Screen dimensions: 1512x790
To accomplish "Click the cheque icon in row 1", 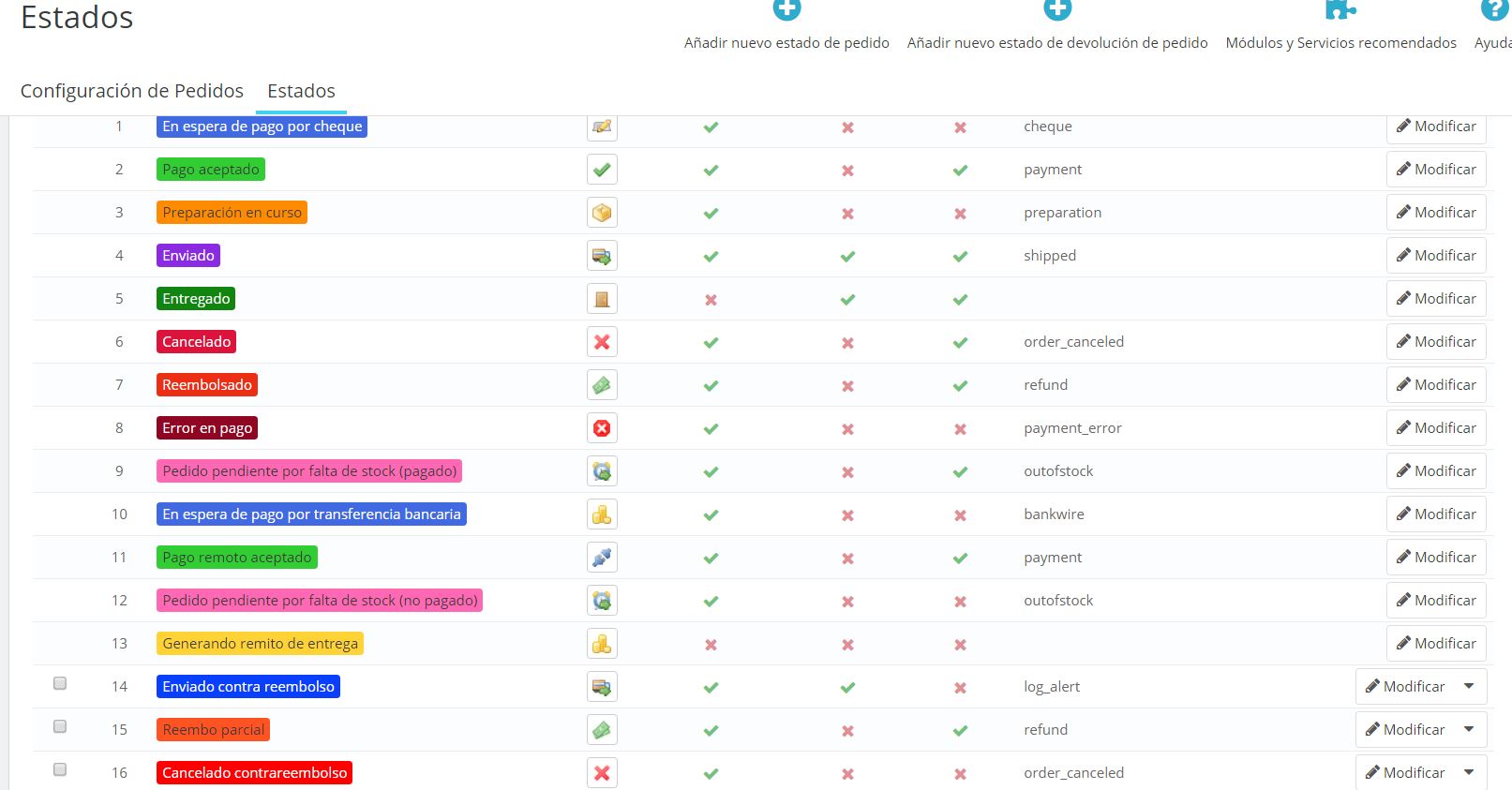I will tap(602, 127).
